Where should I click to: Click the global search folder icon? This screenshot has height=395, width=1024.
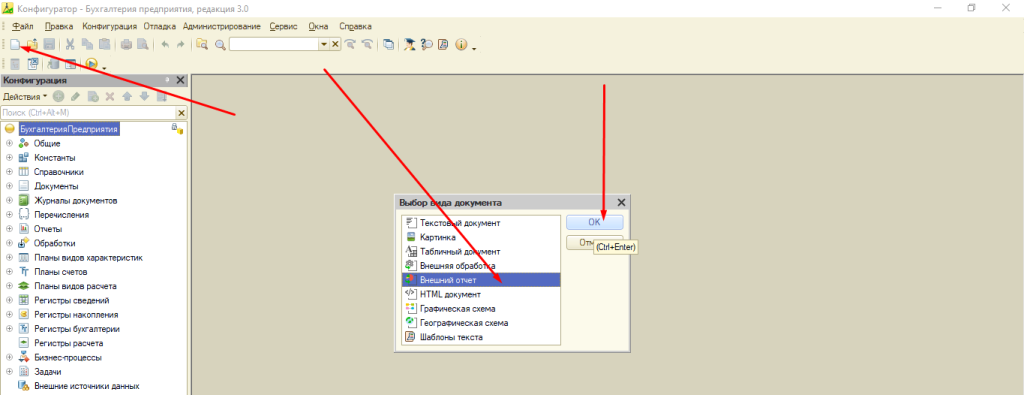[x=202, y=44]
